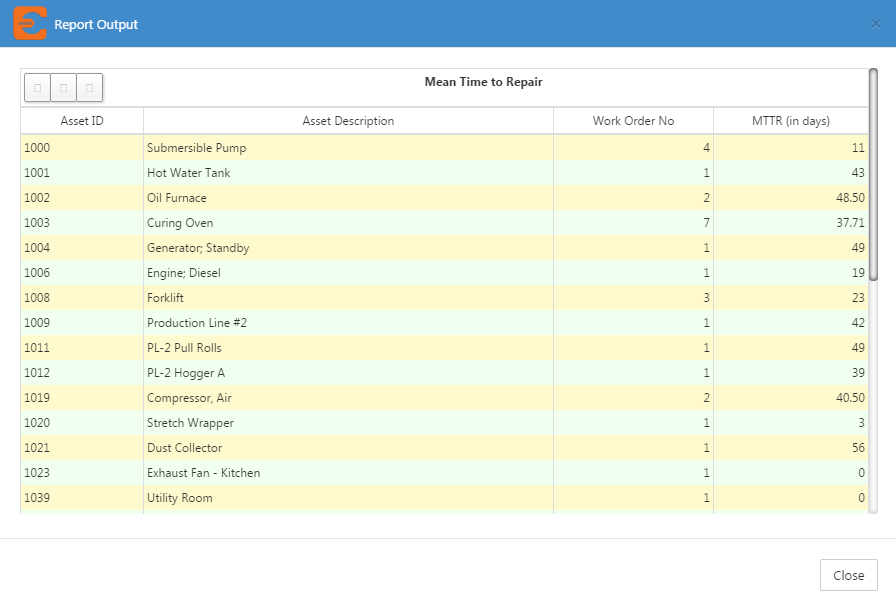Image resolution: width=896 pixels, height=609 pixels.
Task: Click asset ID 1020
Action: tap(37, 423)
